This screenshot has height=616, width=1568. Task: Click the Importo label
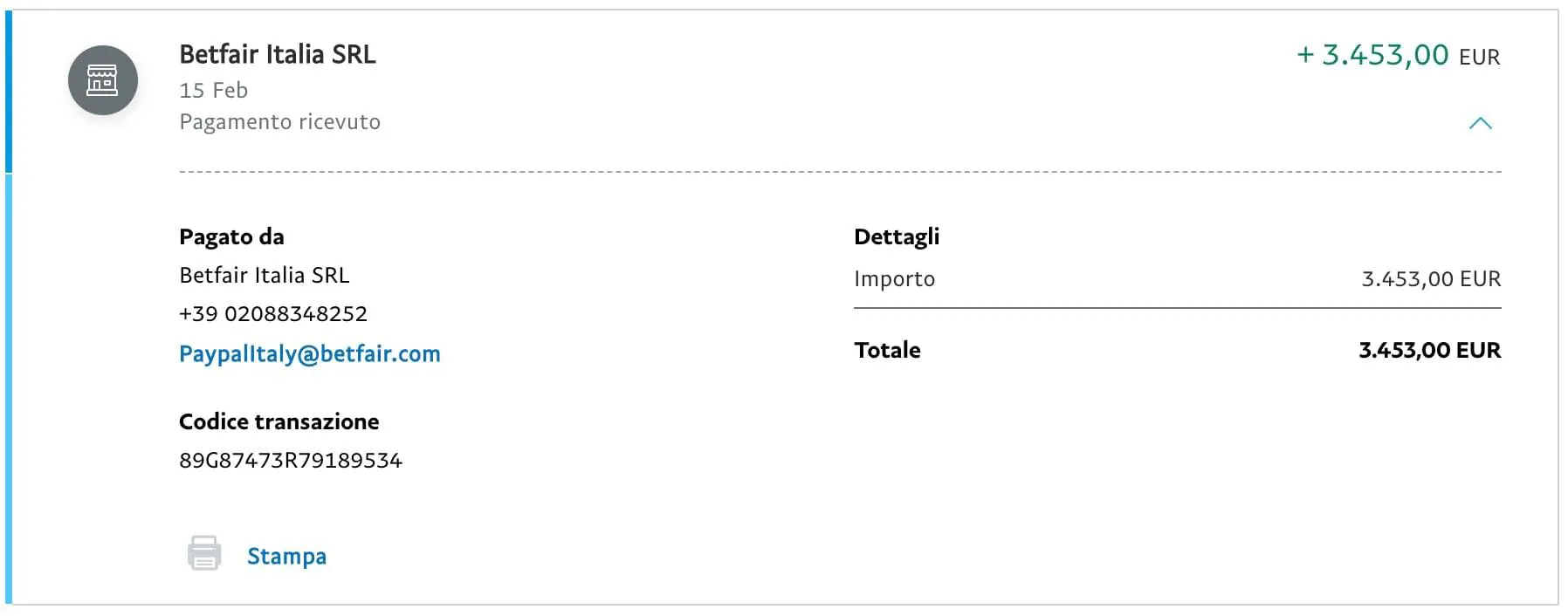pyautogui.click(x=894, y=279)
